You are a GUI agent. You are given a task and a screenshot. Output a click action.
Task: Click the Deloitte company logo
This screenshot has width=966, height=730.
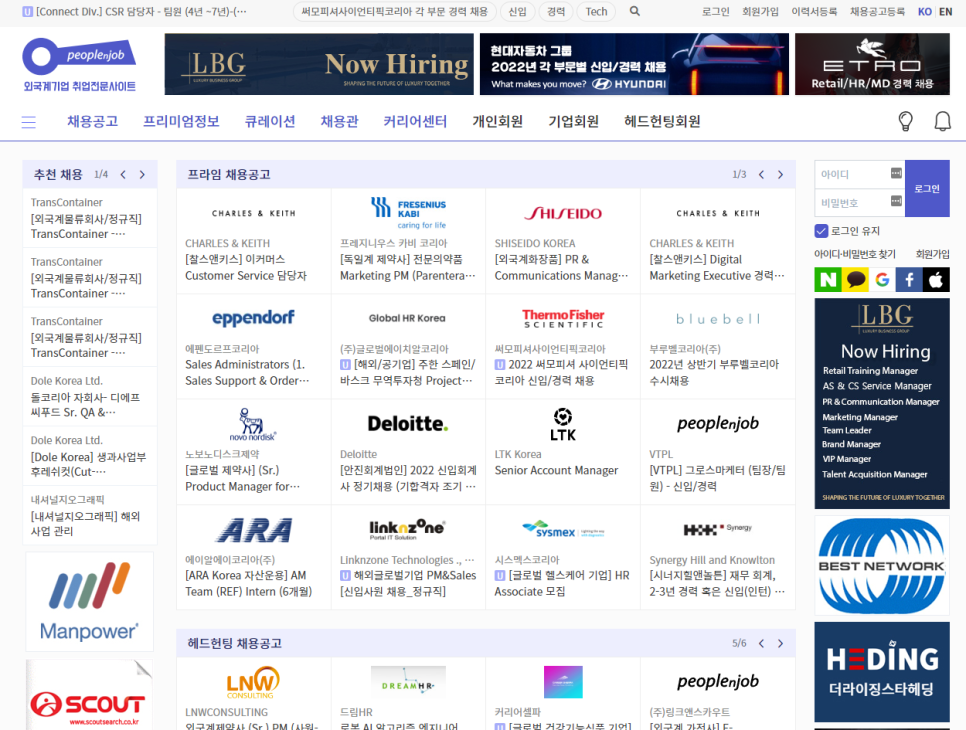pos(408,423)
